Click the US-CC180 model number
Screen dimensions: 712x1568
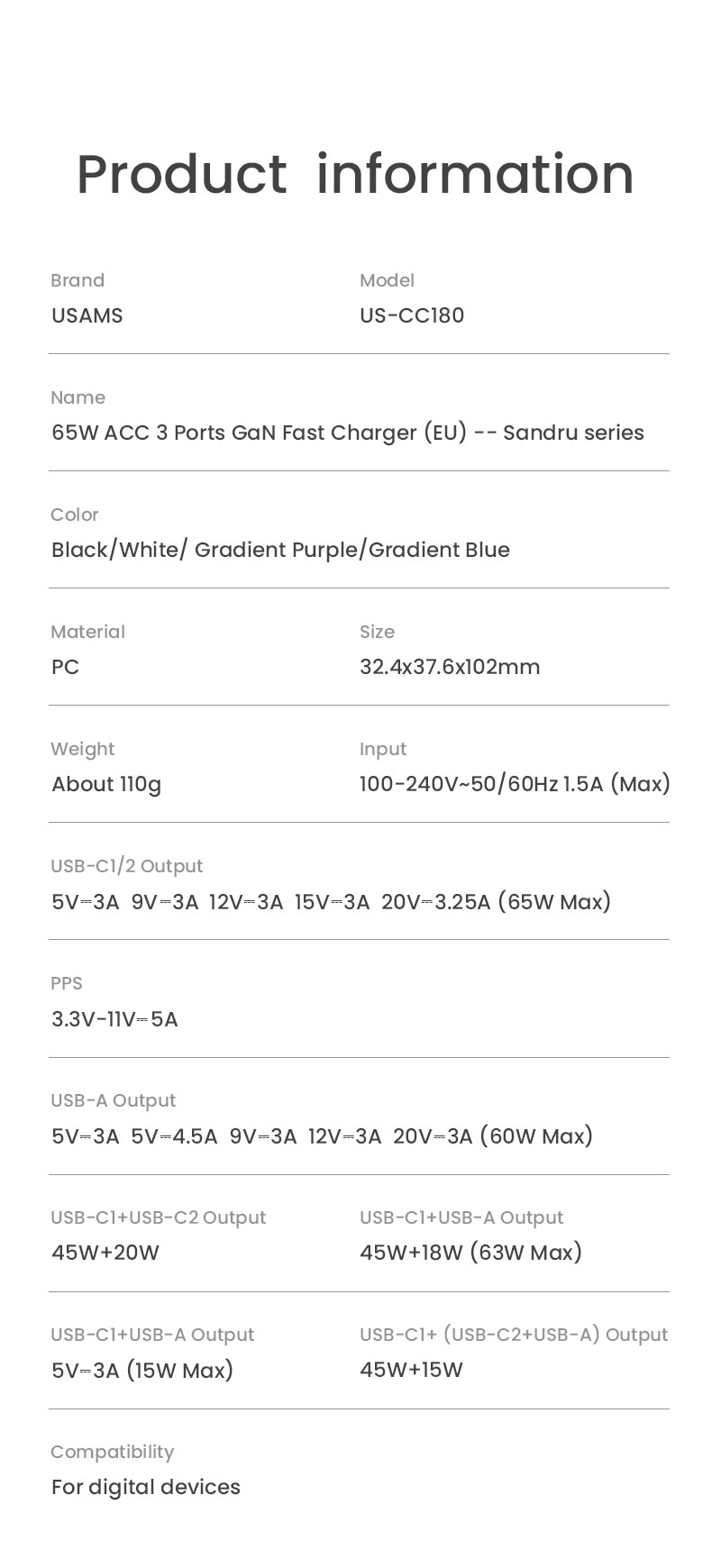tap(412, 315)
